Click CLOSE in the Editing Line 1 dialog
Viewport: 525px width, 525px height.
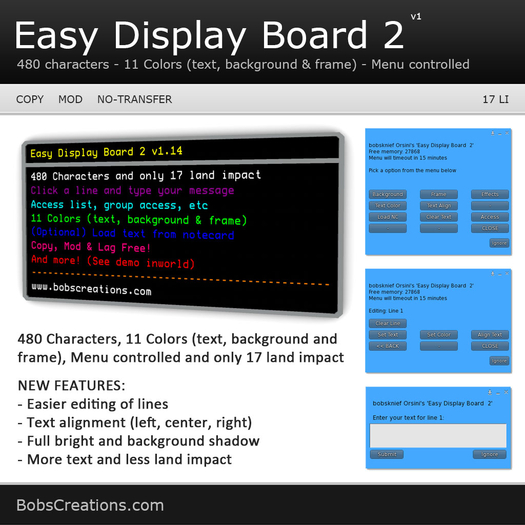point(490,346)
